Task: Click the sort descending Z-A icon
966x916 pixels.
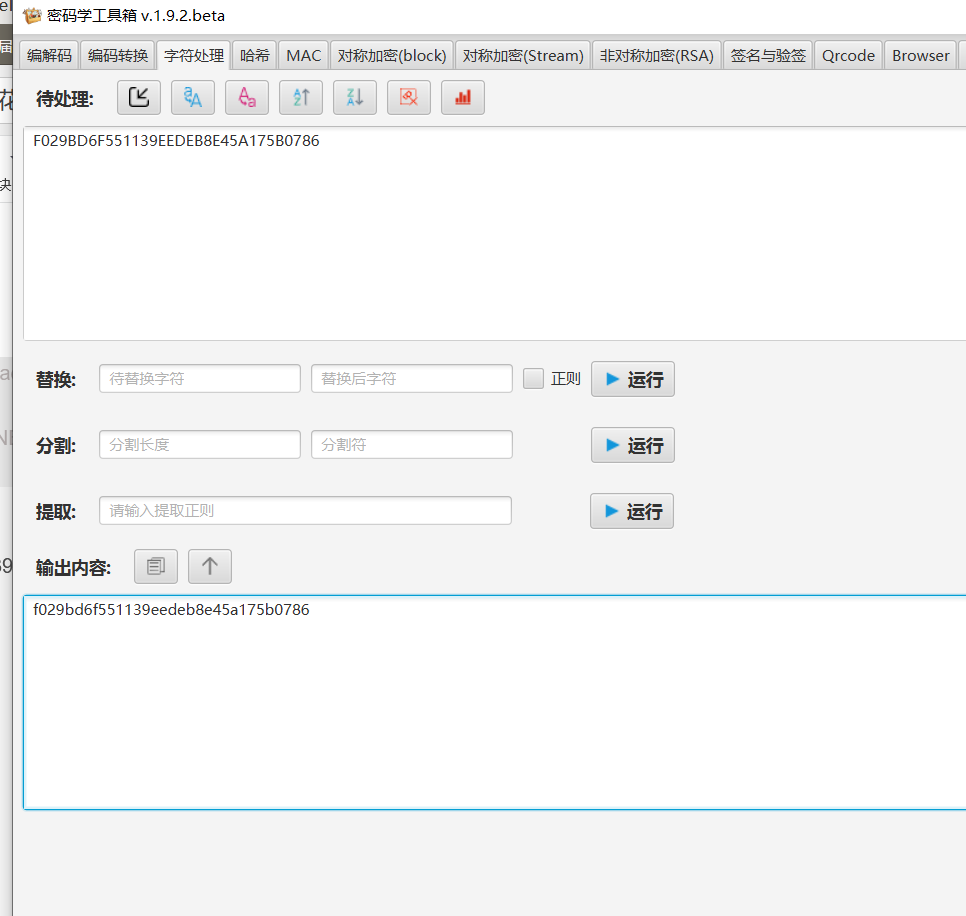Action: click(354, 97)
